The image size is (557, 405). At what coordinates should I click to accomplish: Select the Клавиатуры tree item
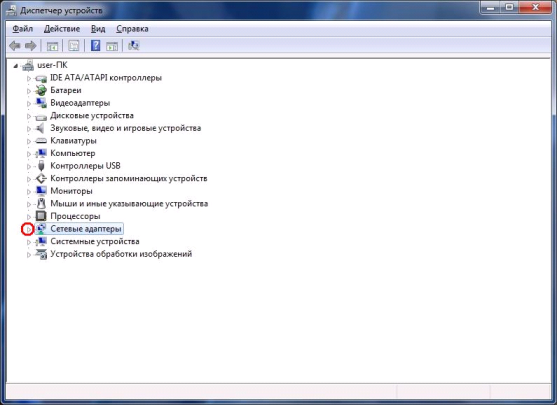(x=73, y=141)
